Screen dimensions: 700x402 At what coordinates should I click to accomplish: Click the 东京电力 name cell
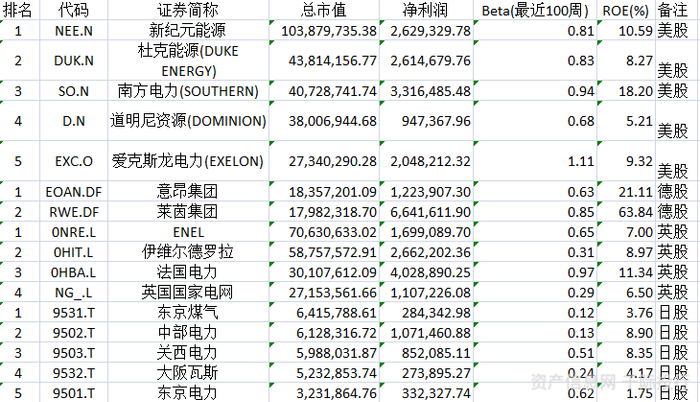pyautogui.click(x=188, y=392)
